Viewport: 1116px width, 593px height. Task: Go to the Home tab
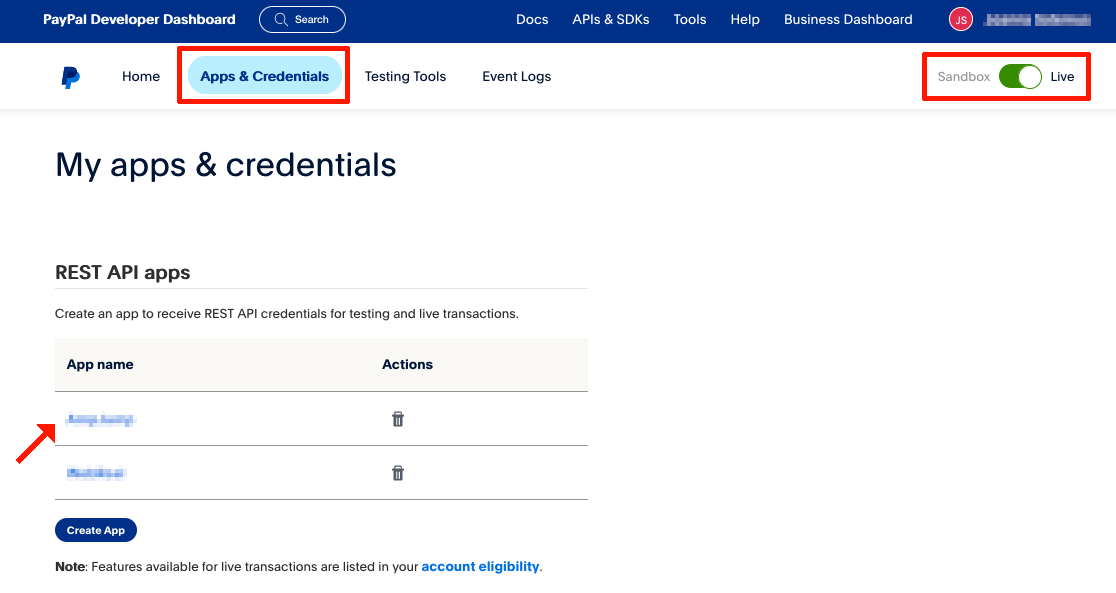(140, 76)
